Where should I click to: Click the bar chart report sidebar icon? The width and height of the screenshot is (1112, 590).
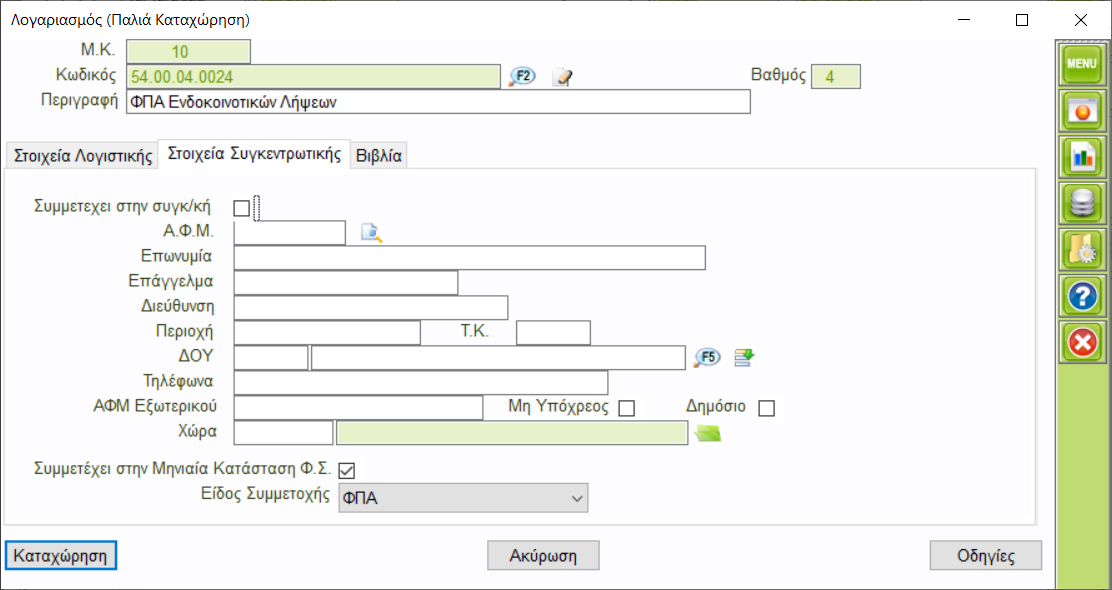pyautogui.click(x=1083, y=156)
